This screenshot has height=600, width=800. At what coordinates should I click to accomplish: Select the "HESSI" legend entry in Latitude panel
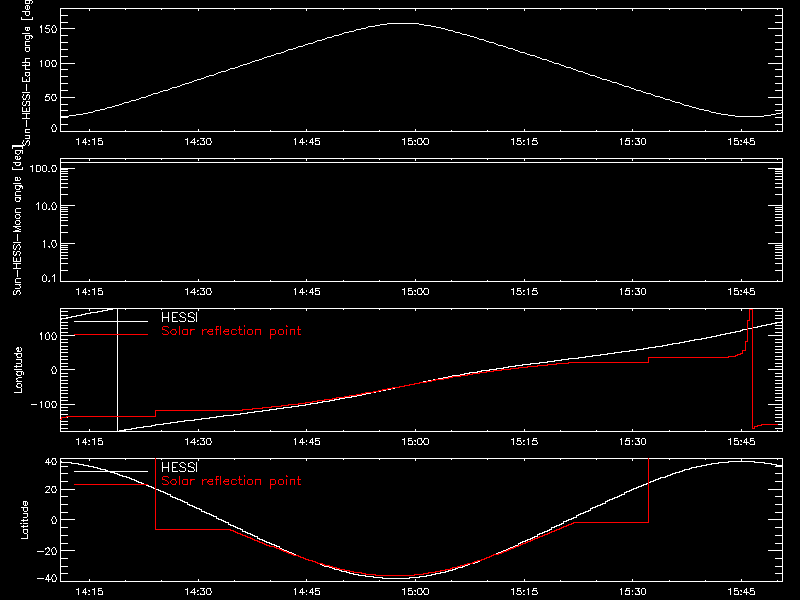pos(179,467)
